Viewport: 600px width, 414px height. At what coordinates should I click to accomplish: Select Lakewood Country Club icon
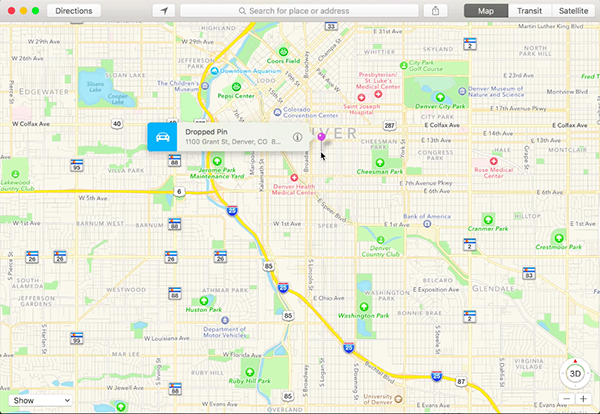15,174
